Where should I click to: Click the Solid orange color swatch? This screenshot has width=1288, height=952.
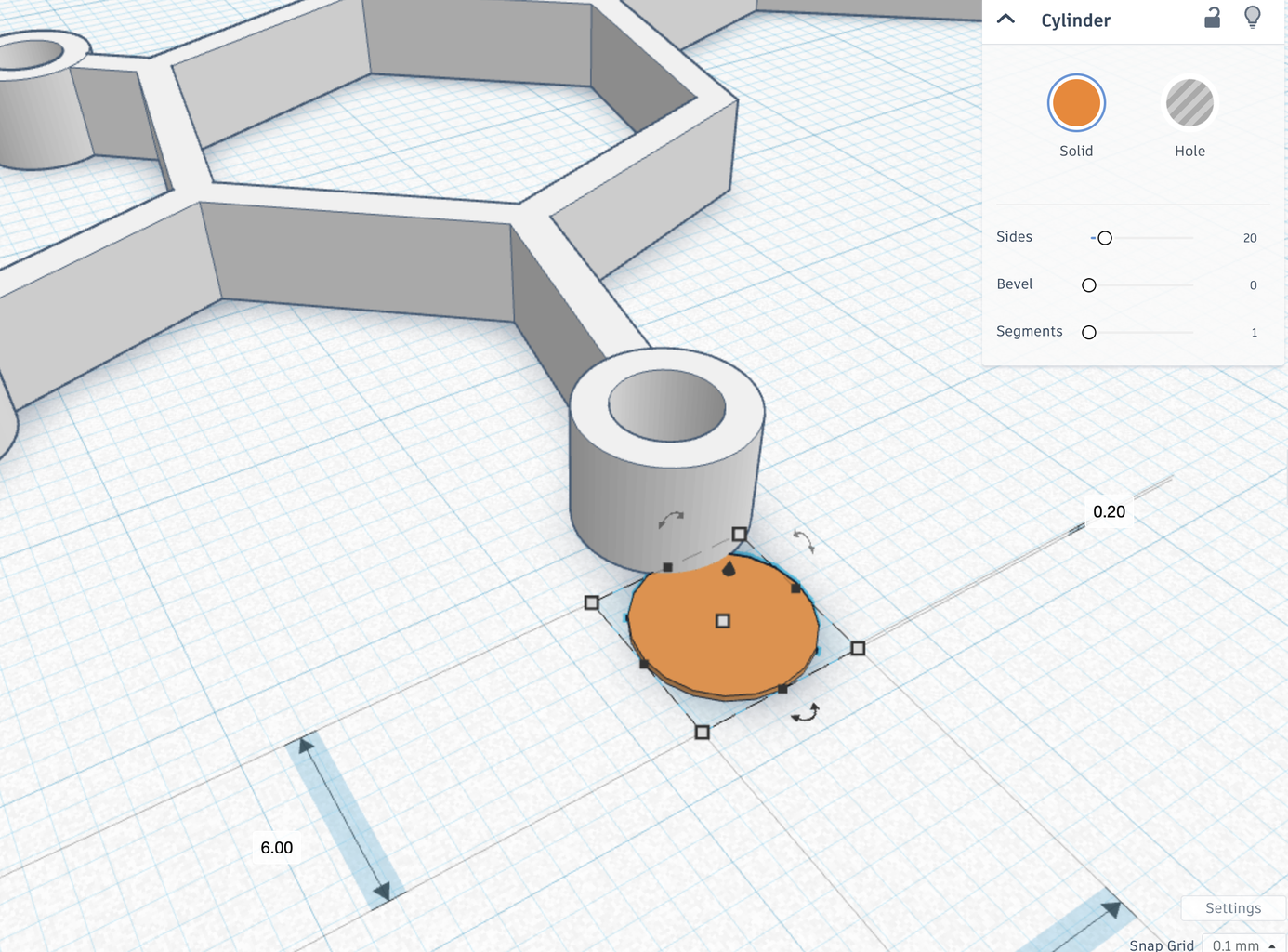coord(1075,103)
